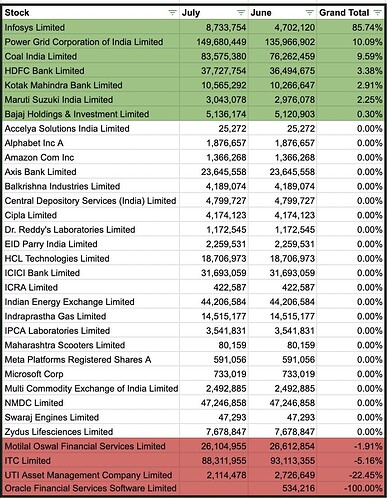Open the July column filter icon
The image size is (388, 499).
point(241,13)
